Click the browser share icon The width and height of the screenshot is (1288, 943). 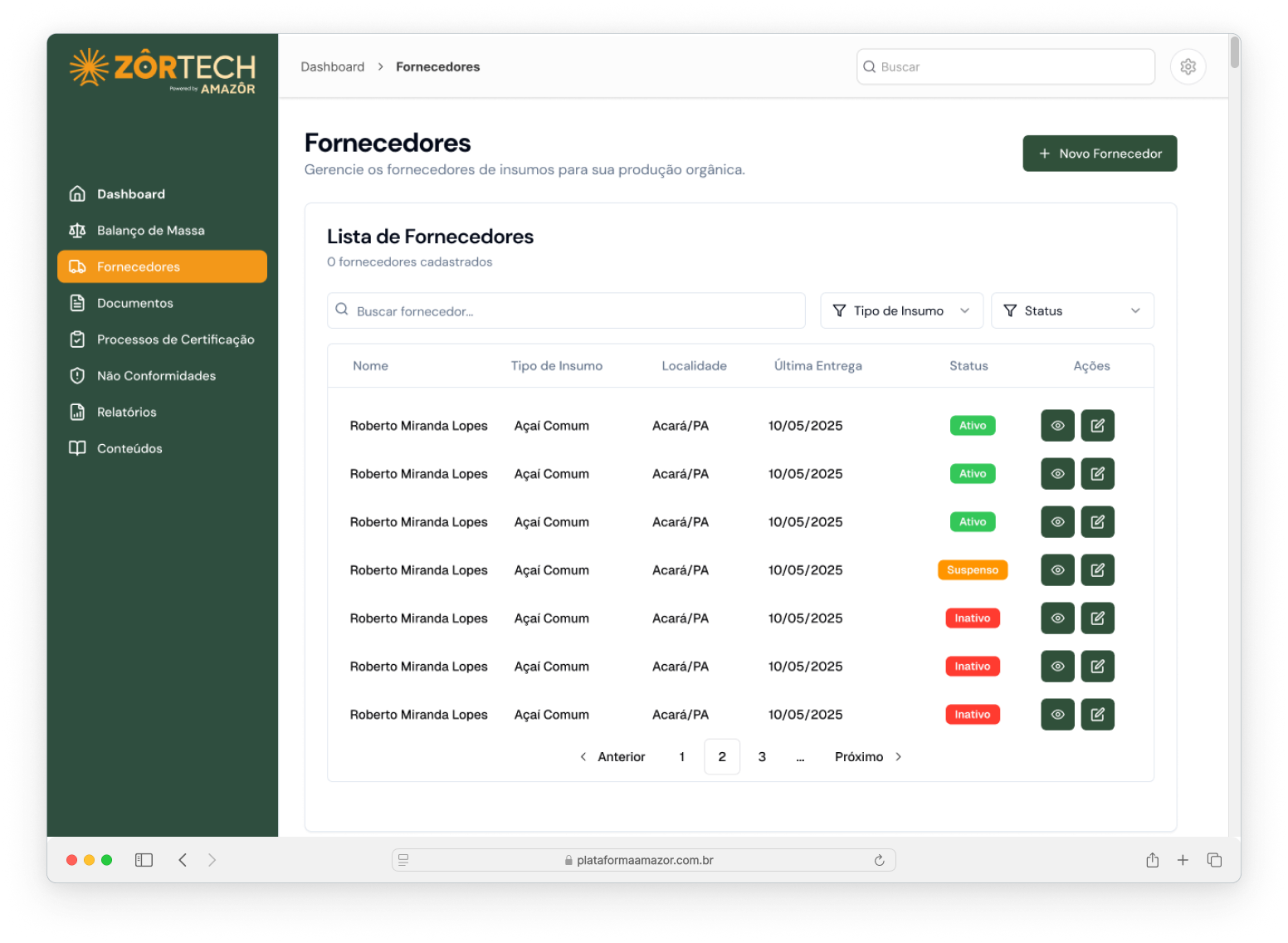[1152, 860]
